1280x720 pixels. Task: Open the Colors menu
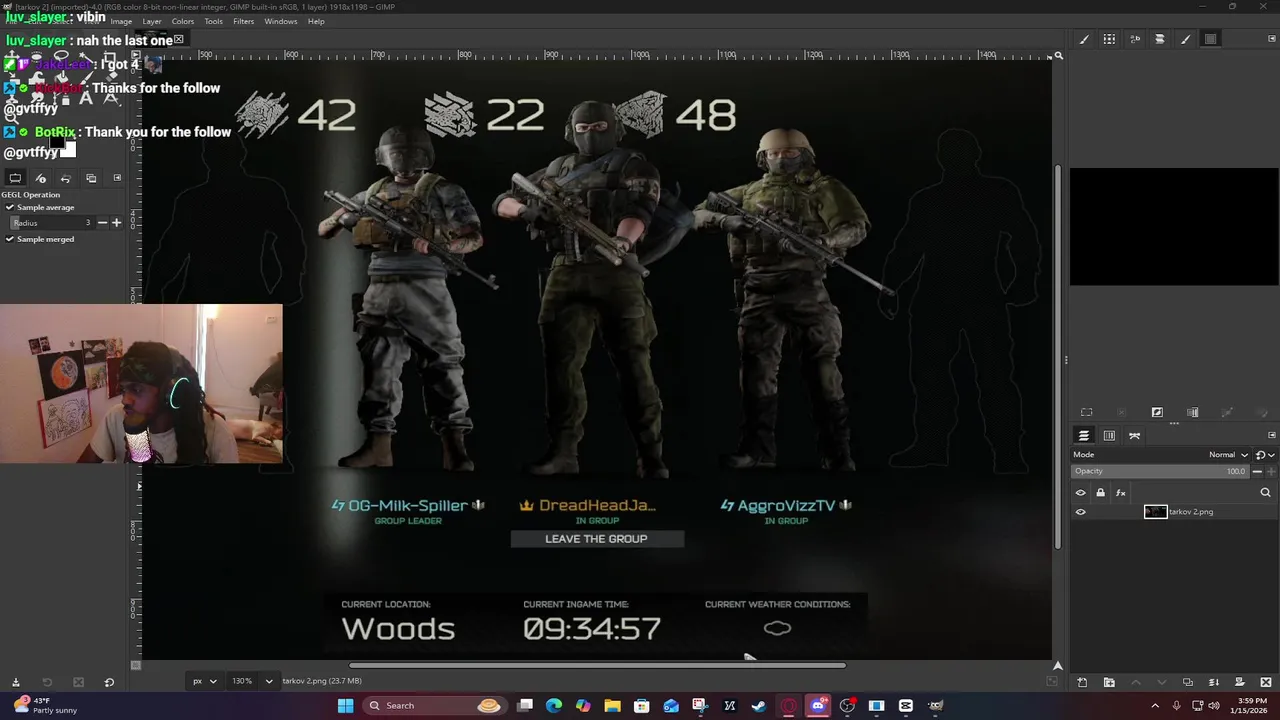pyautogui.click(x=183, y=21)
